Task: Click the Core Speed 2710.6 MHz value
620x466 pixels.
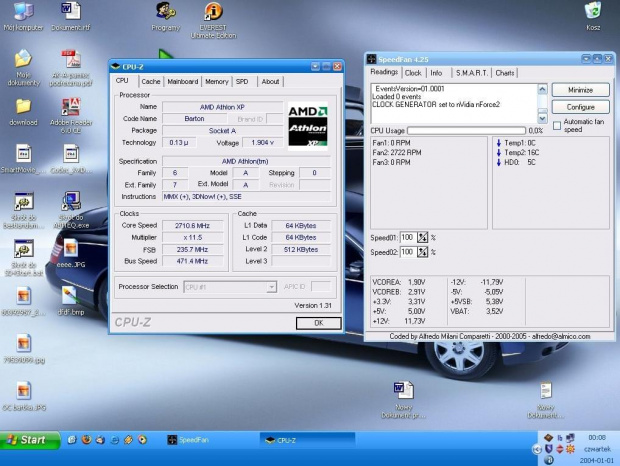Action: (193, 226)
